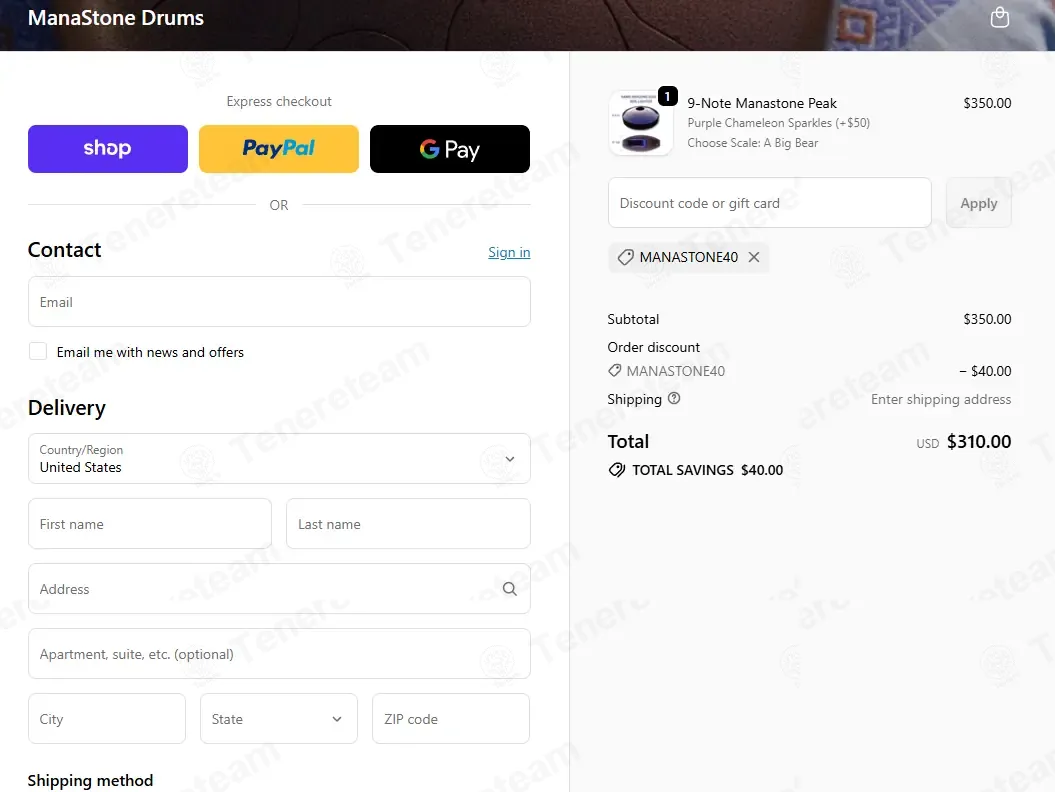Select the Apartment, suite, etc. field
This screenshot has width=1055, height=792.
coord(279,653)
